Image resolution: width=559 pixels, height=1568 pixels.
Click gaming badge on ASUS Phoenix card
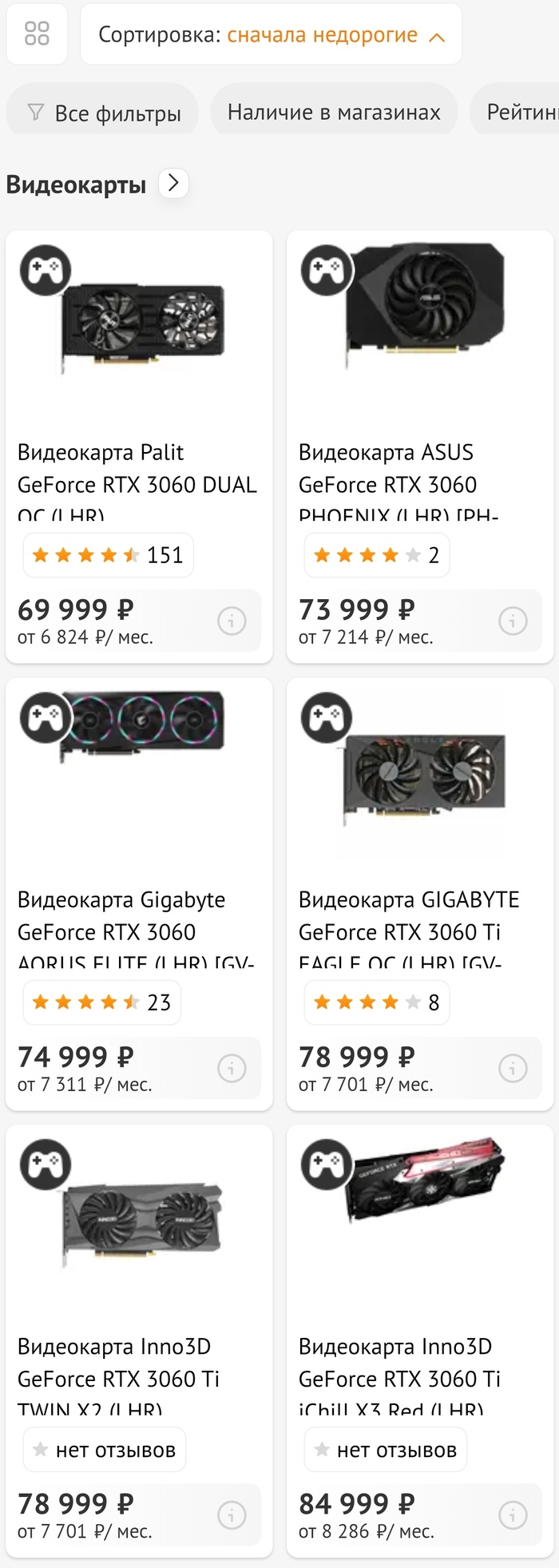[327, 270]
